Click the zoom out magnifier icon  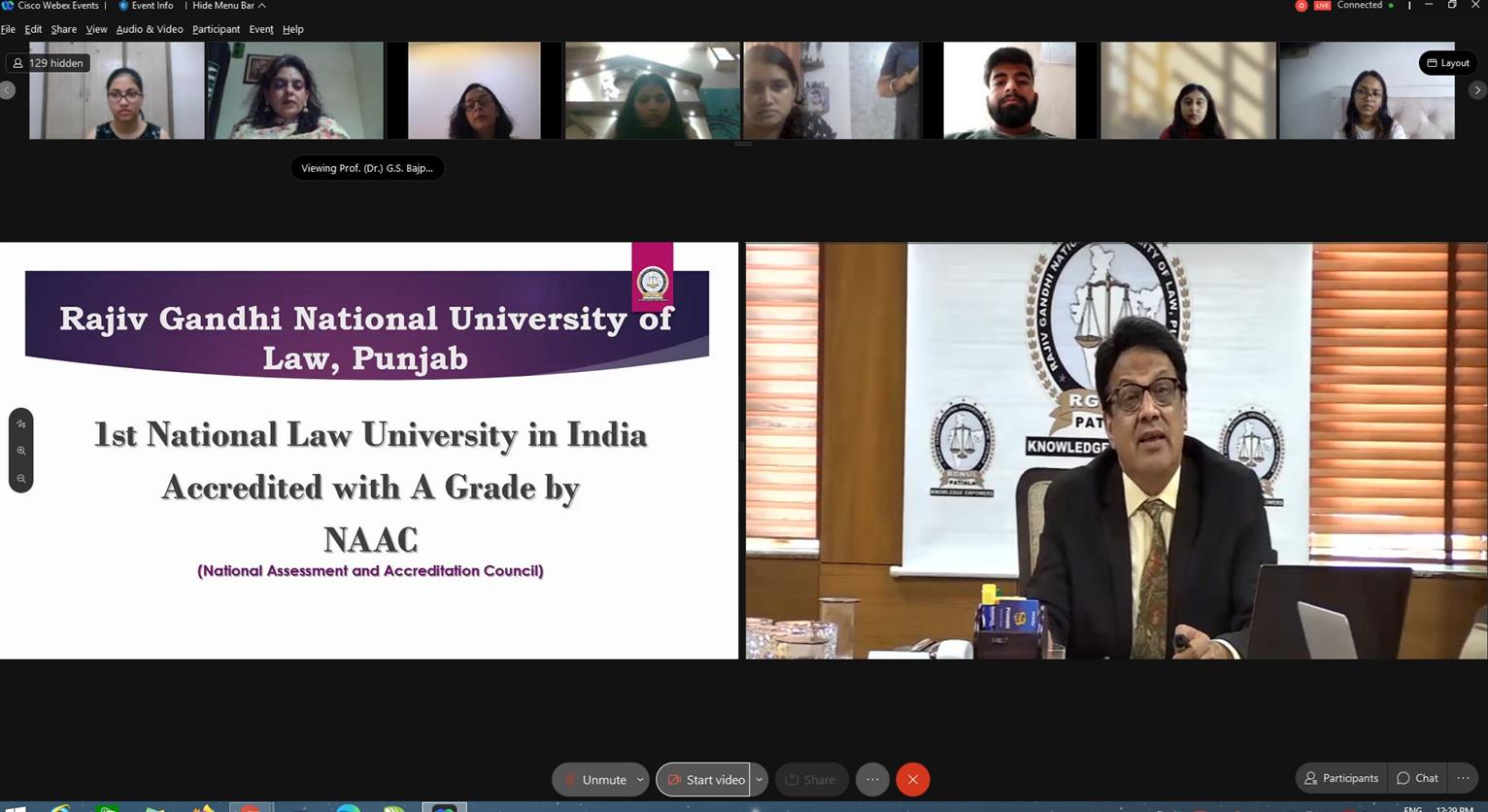[21, 478]
